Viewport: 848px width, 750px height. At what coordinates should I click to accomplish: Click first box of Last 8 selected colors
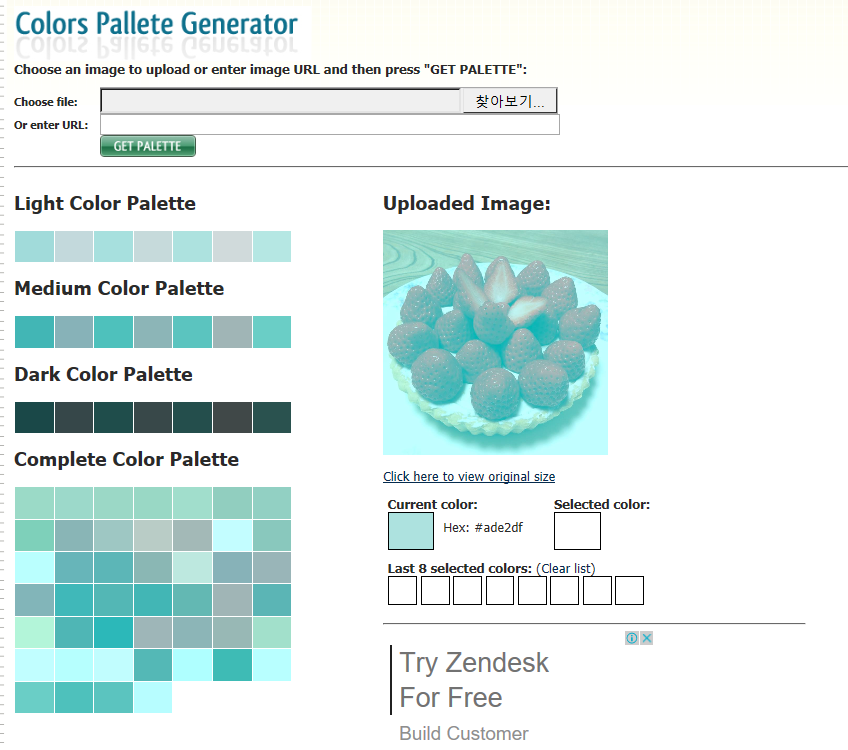click(402, 591)
